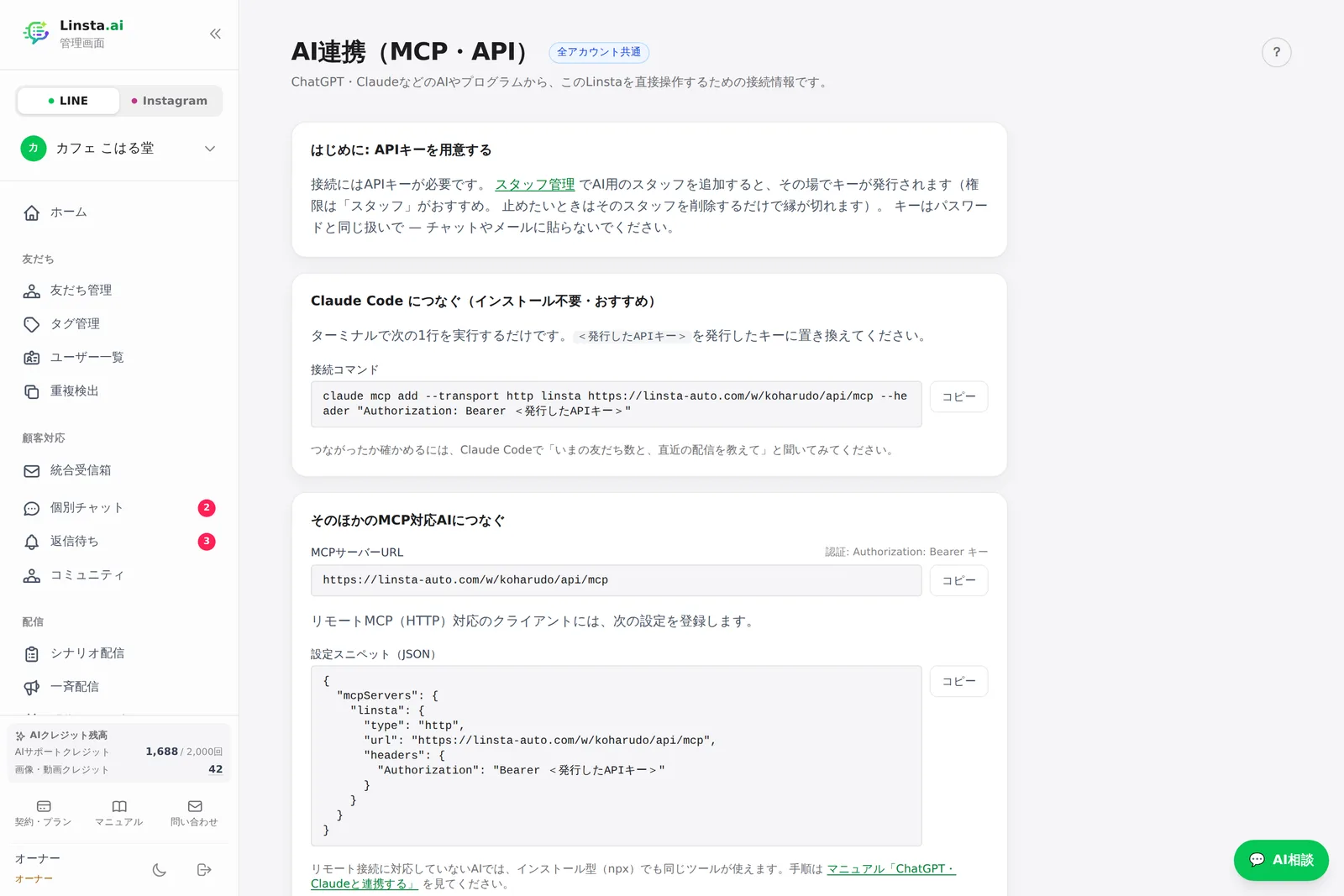Click the AIサポートクレジット label
1344x896 pixels.
coord(62,752)
